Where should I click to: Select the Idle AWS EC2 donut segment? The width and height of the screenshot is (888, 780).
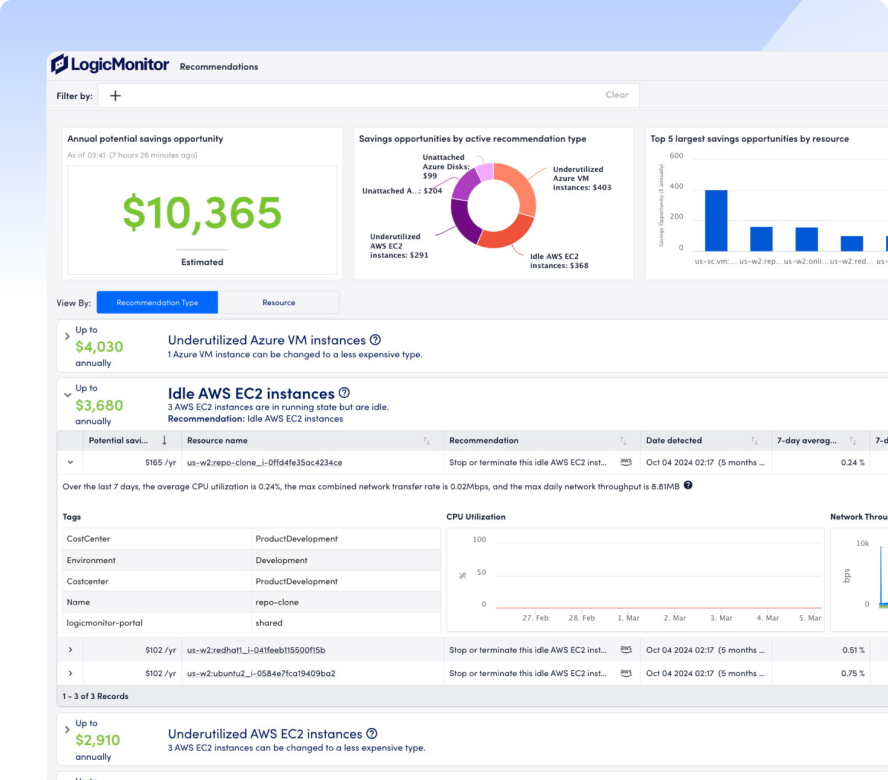[509, 233]
